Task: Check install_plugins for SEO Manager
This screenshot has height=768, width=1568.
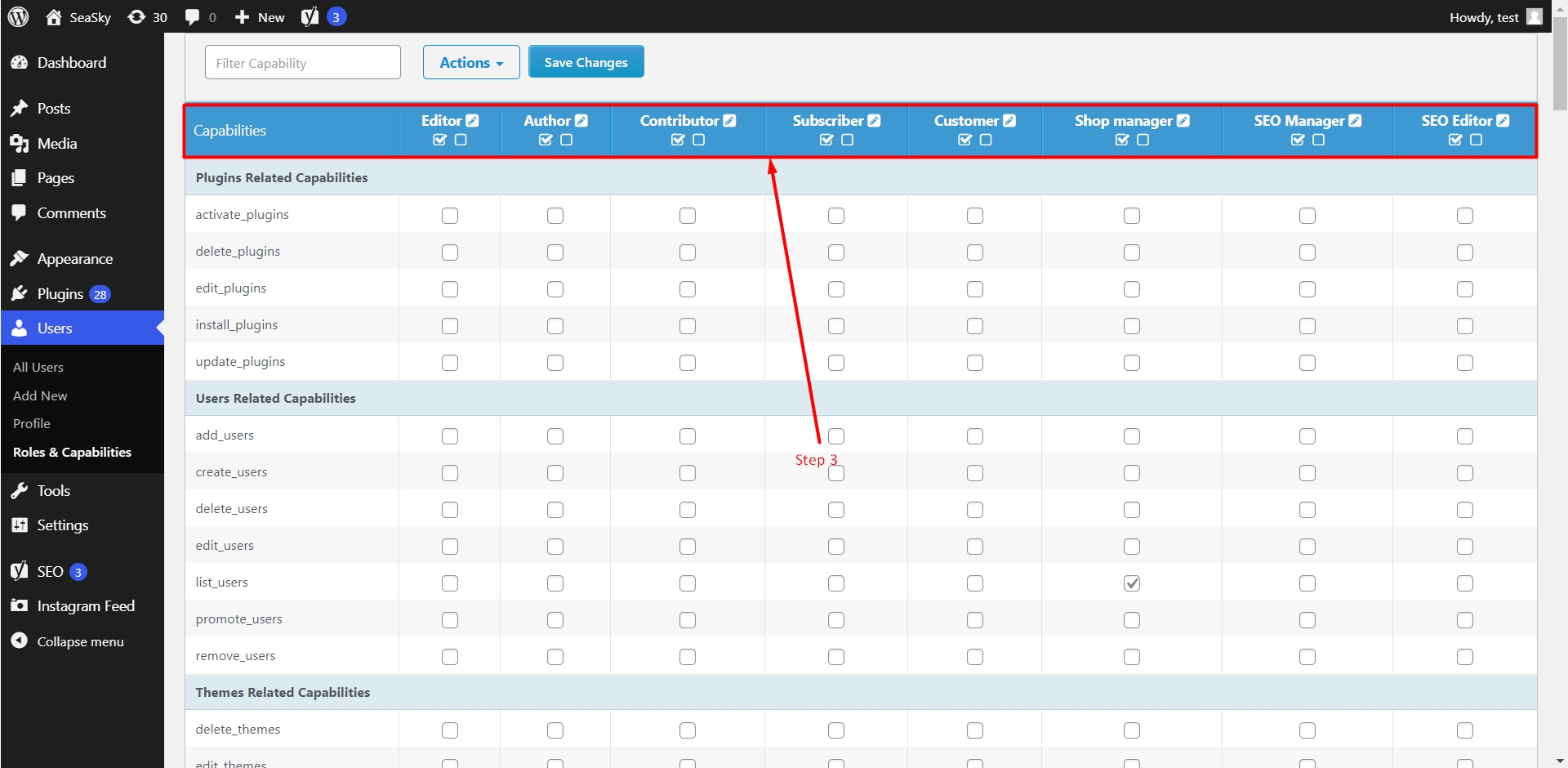Action: (1307, 326)
